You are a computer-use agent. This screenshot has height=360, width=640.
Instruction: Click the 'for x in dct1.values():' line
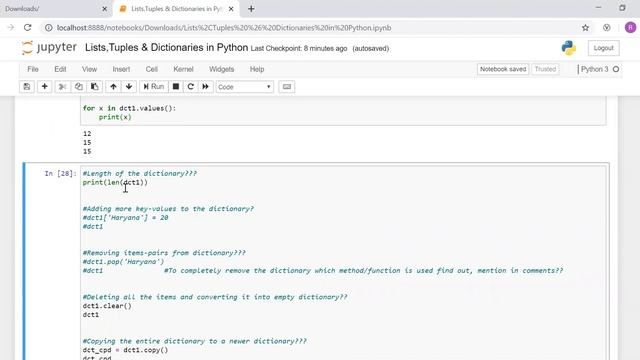(x=129, y=108)
